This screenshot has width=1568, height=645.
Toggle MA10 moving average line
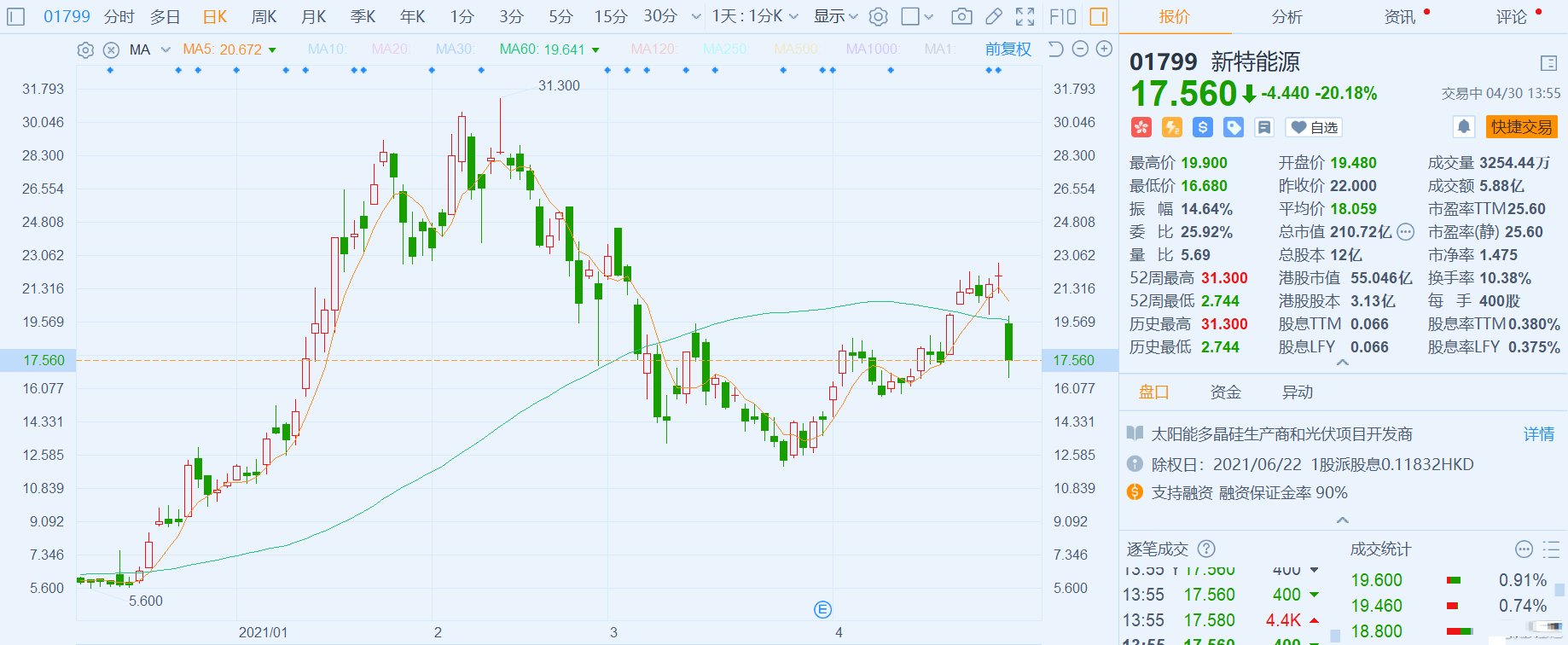(326, 49)
